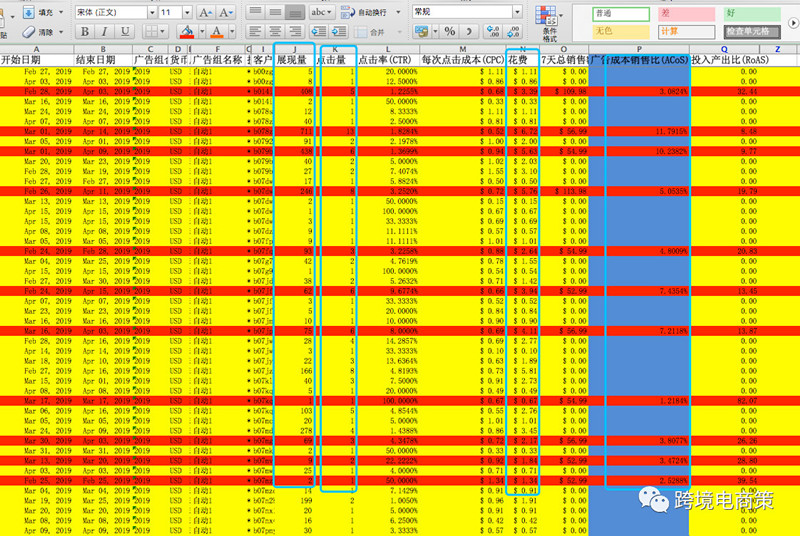Click the ACoS cell showing 11.7915%
The height and width of the screenshot is (536, 800).
pyautogui.click(x=639, y=132)
